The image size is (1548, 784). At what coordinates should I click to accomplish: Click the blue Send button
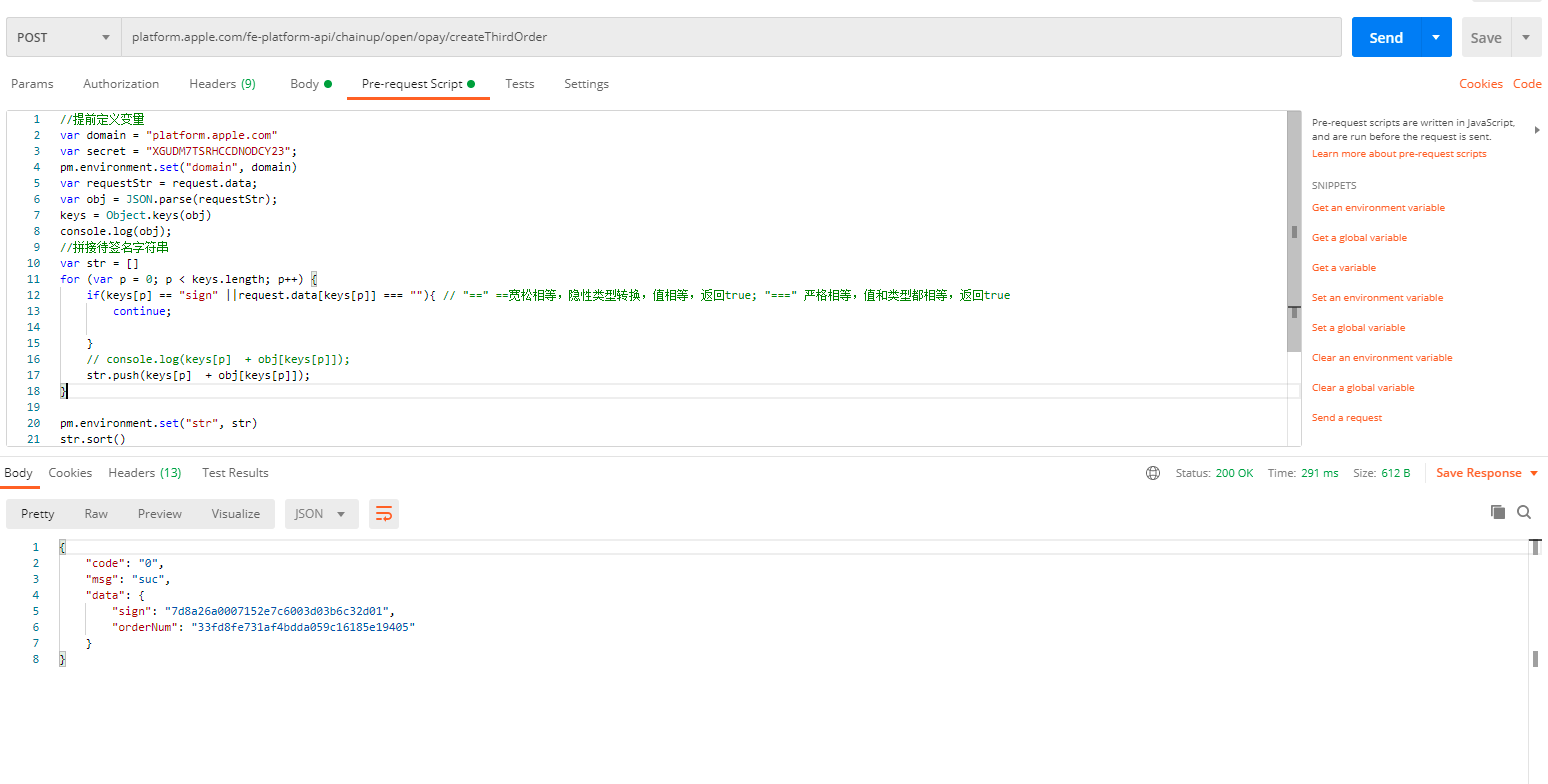[x=1386, y=37]
